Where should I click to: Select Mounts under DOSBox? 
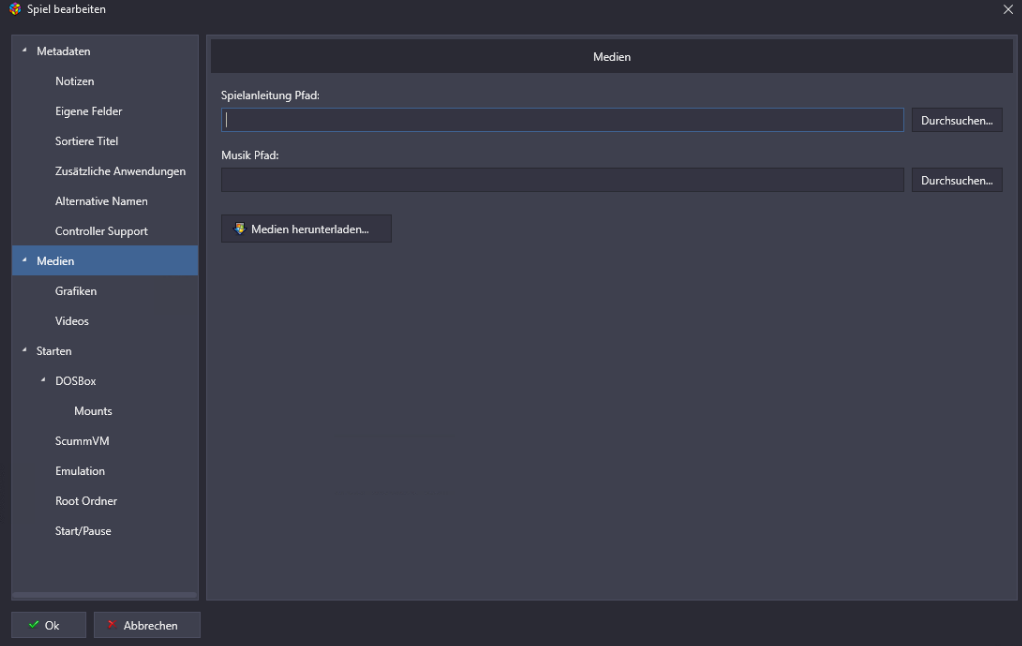(93, 411)
